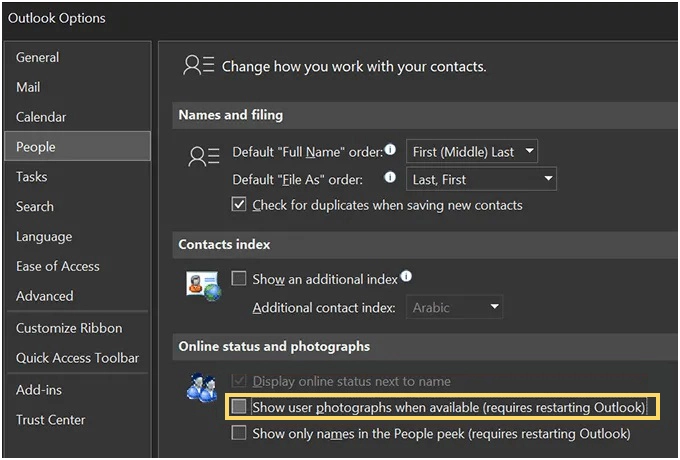Click the Names and filing contact icon

tap(204, 157)
